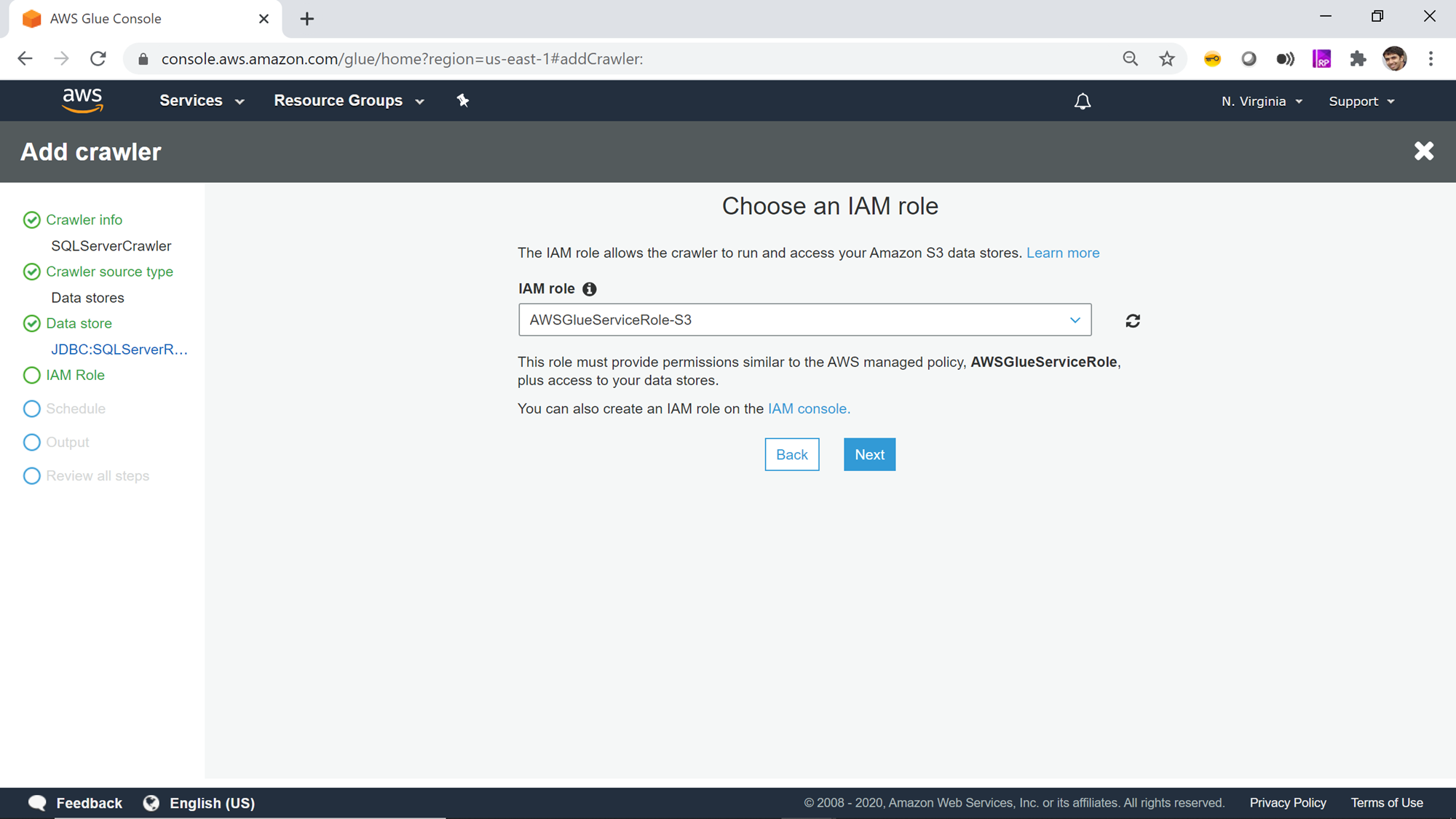Open the Support menu
The width and height of the screenshot is (1456, 819).
[1361, 101]
